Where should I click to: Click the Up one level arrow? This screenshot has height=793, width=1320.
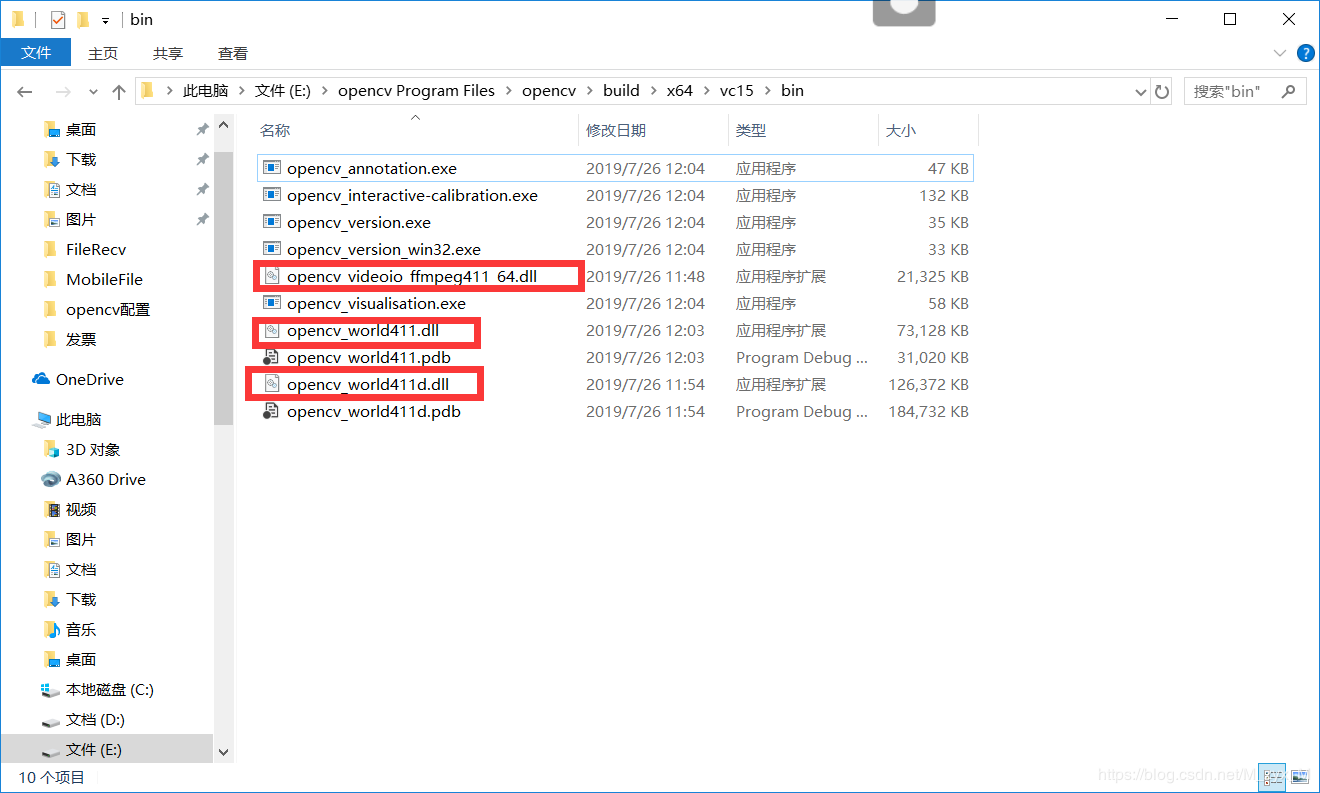click(119, 91)
